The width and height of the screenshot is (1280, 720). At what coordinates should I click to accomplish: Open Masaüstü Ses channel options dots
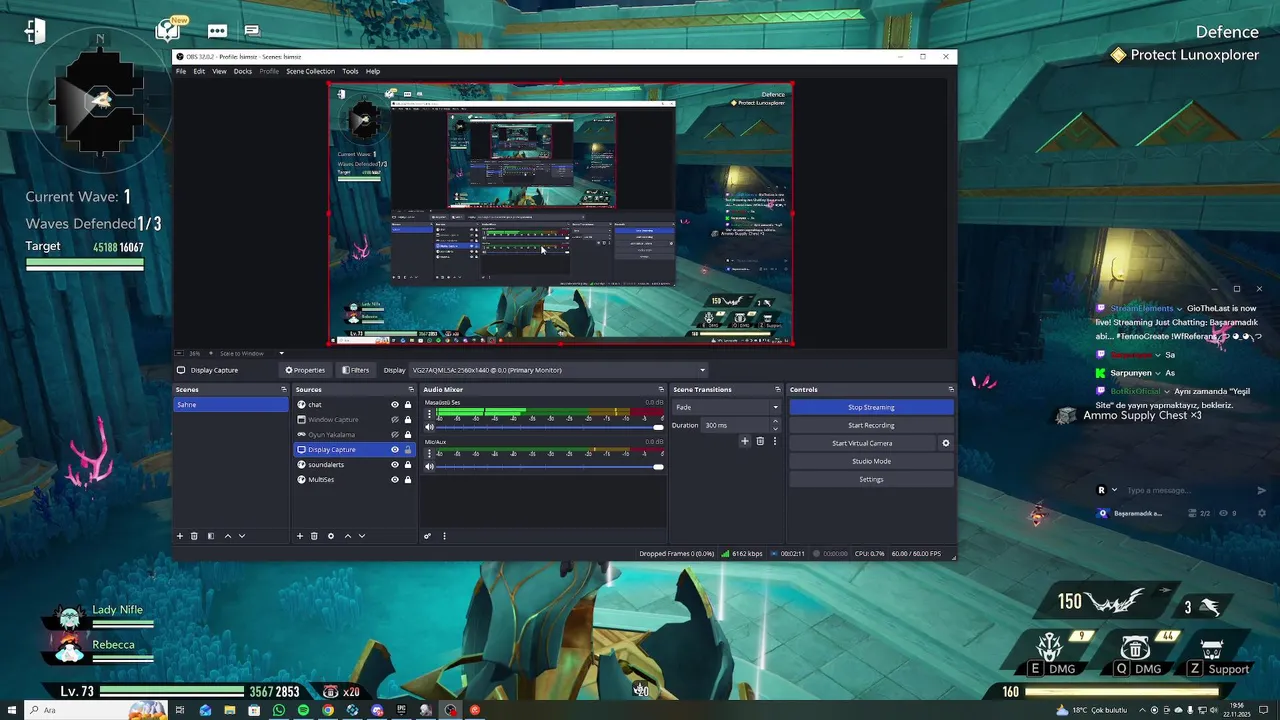430,413
